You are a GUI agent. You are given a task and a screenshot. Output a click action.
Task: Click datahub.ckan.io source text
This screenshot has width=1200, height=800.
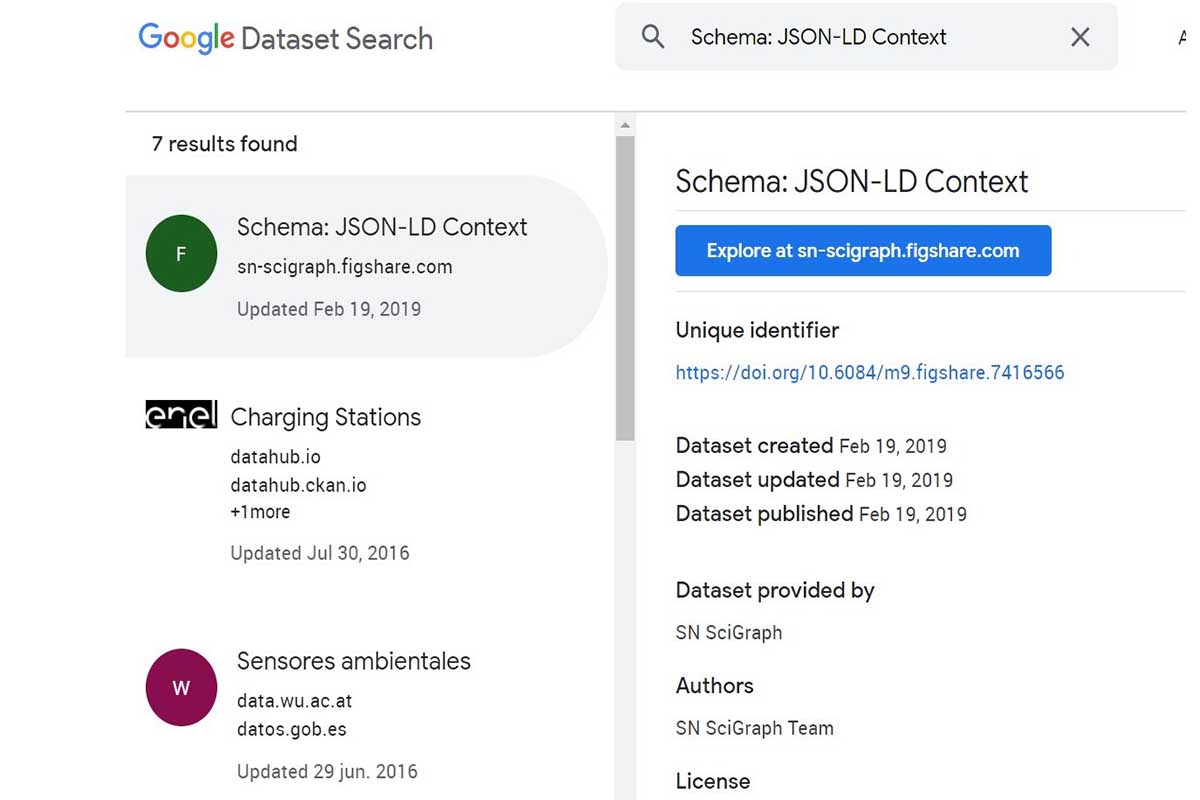point(298,486)
